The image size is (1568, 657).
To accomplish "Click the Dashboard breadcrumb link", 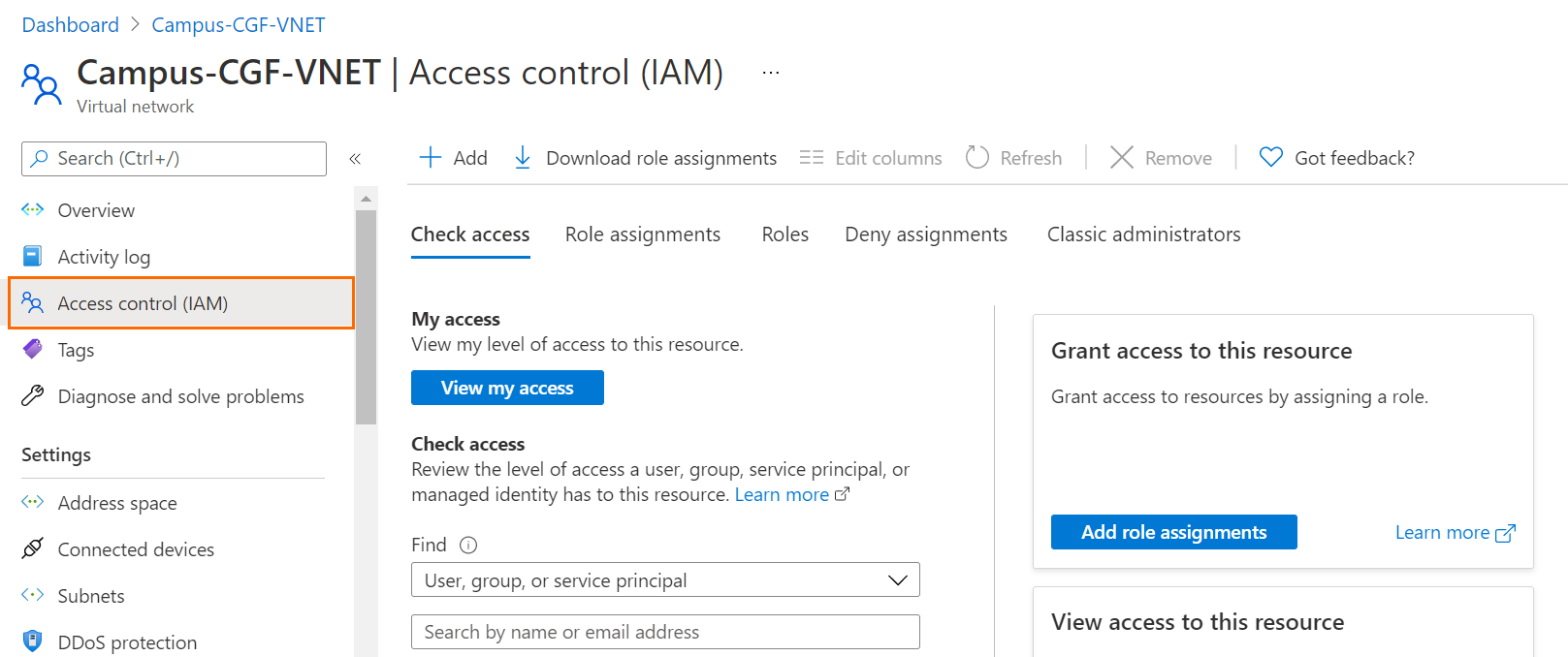I will 71,24.
